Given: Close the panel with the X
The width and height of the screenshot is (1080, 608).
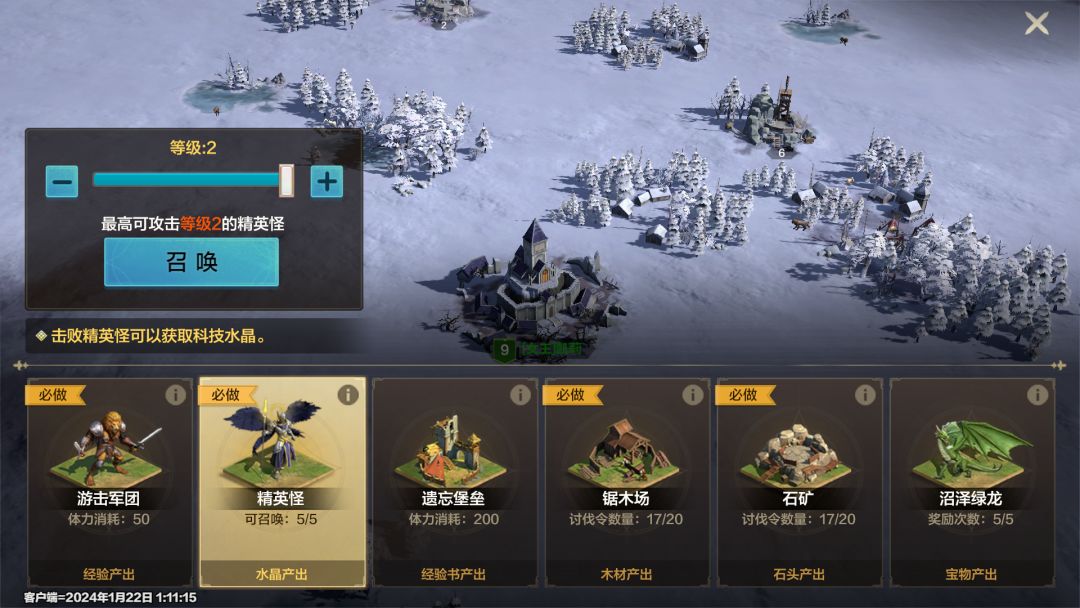Looking at the screenshot, I should pyautogui.click(x=1037, y=23).
